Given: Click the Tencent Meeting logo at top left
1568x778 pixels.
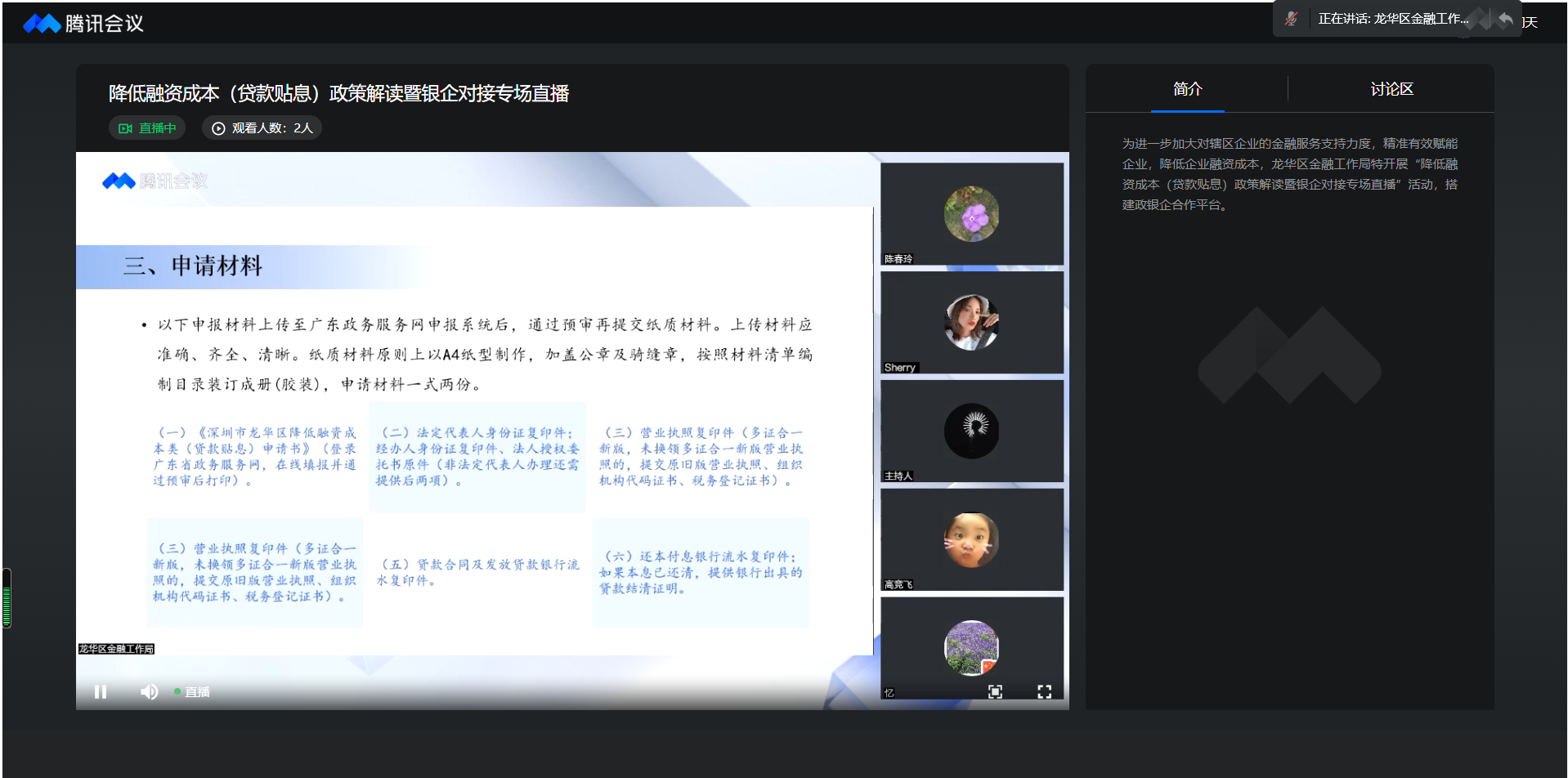Looking at the screenshot, I should [83, 24].
